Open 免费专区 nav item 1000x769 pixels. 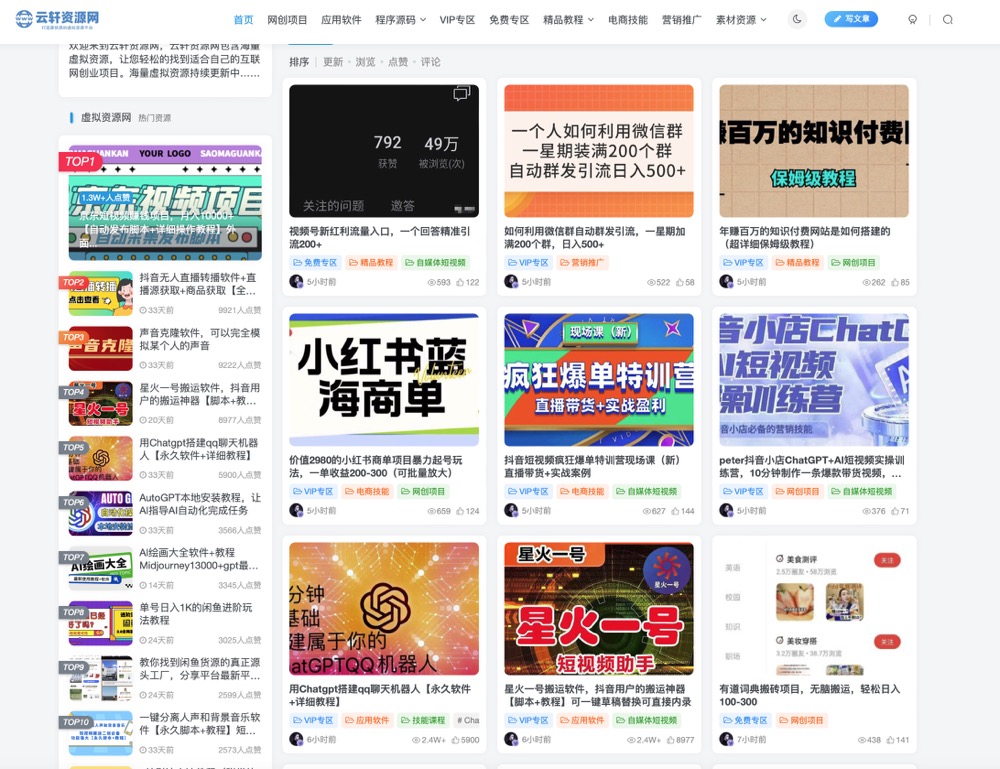click(509, 20)
